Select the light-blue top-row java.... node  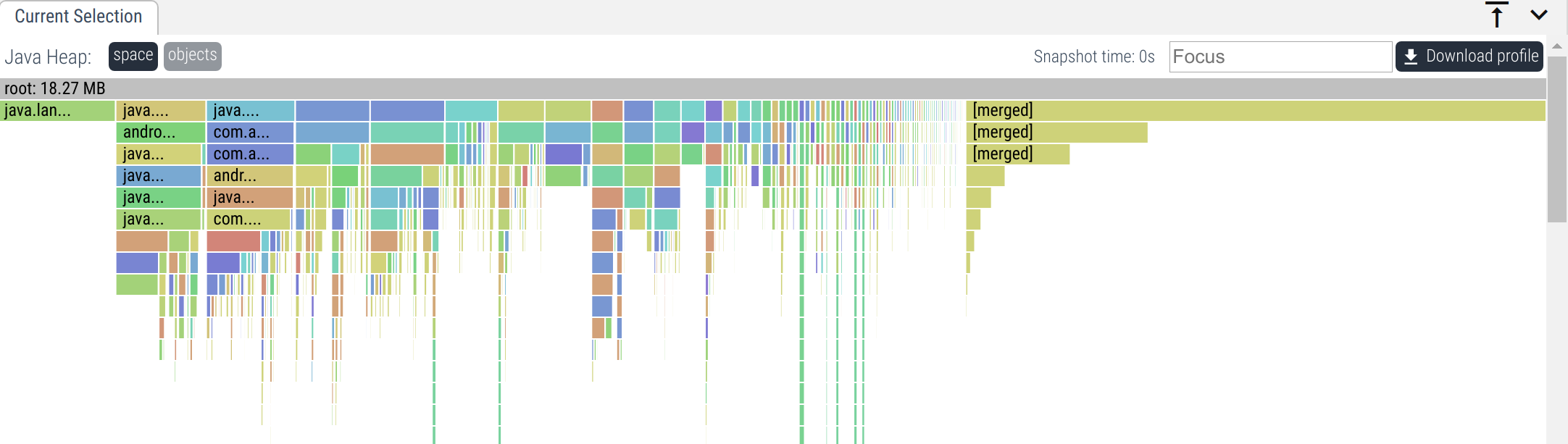click(251, 111)
